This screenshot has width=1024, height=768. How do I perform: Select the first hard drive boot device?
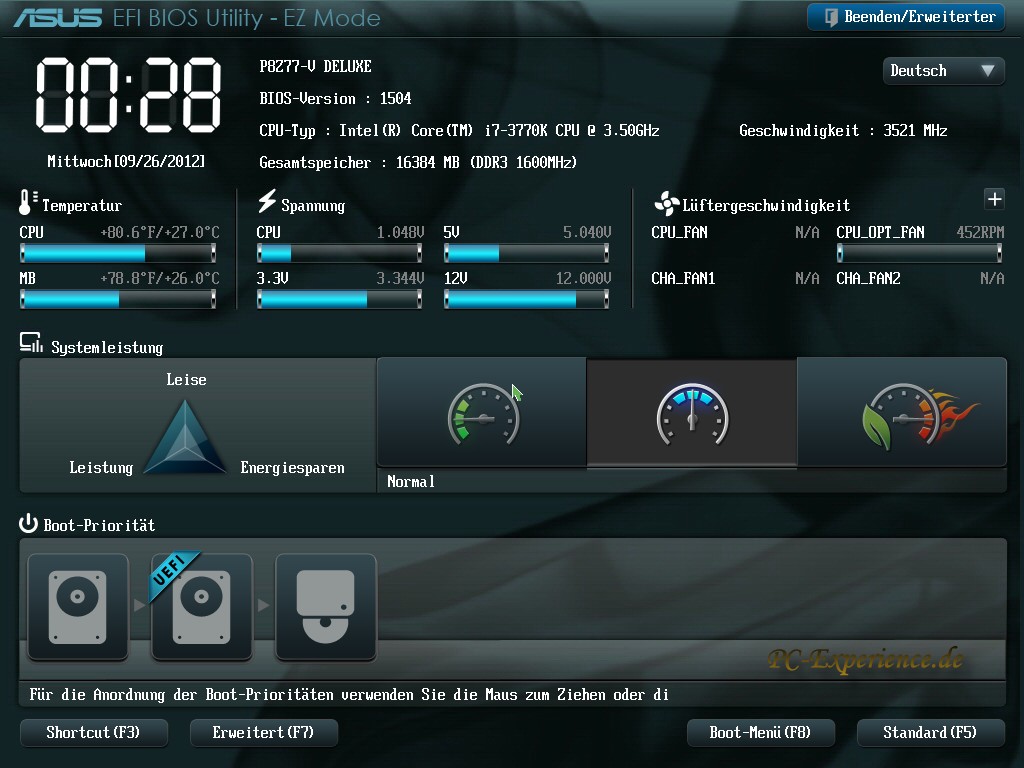click(x=78, y=607)
